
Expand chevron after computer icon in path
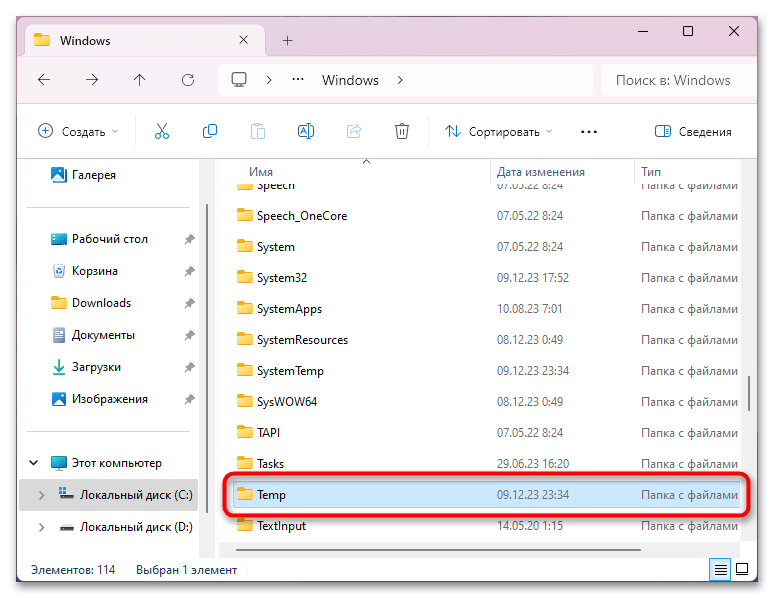[269, 80]
